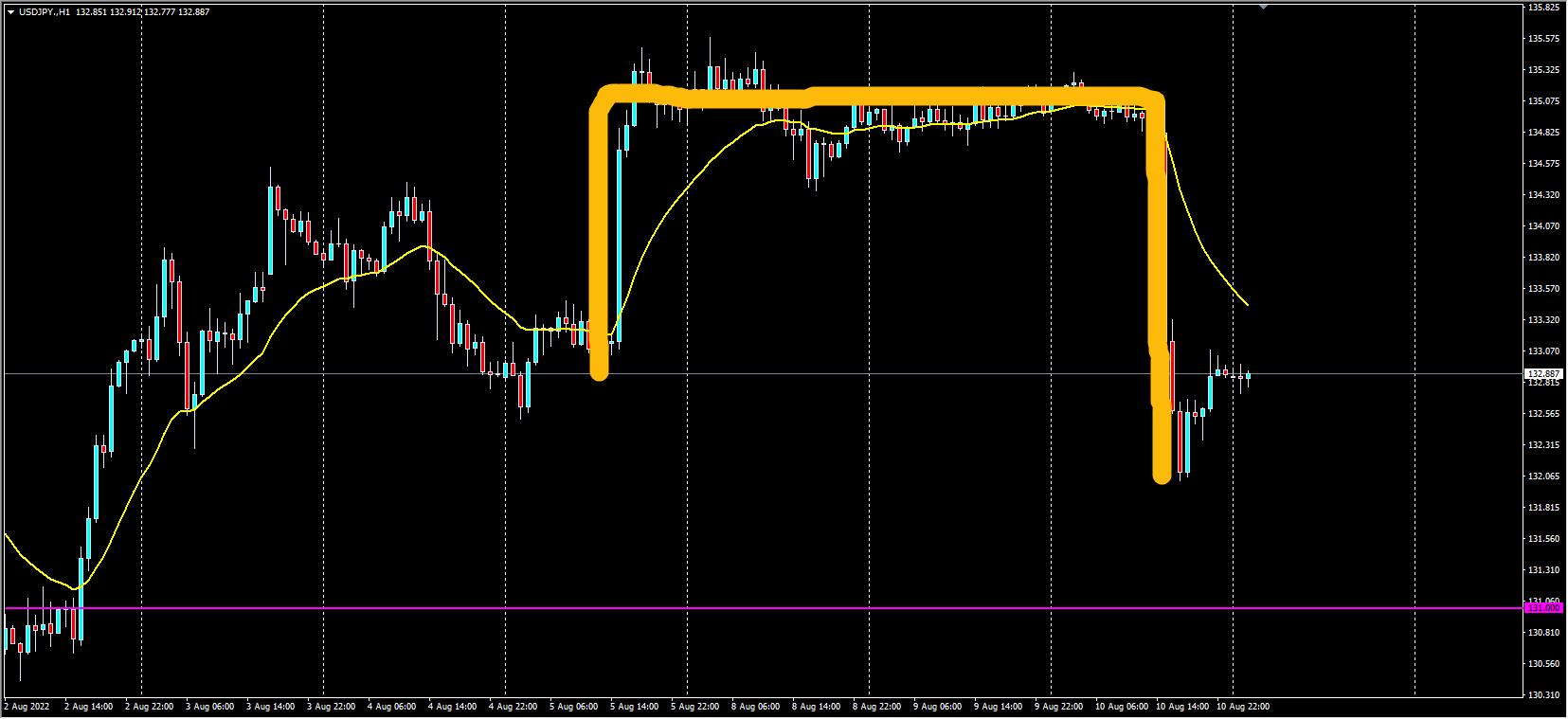1568x719 pixels.
Task: Click the 135.325 price axis label
Action: click(1544, 70)
